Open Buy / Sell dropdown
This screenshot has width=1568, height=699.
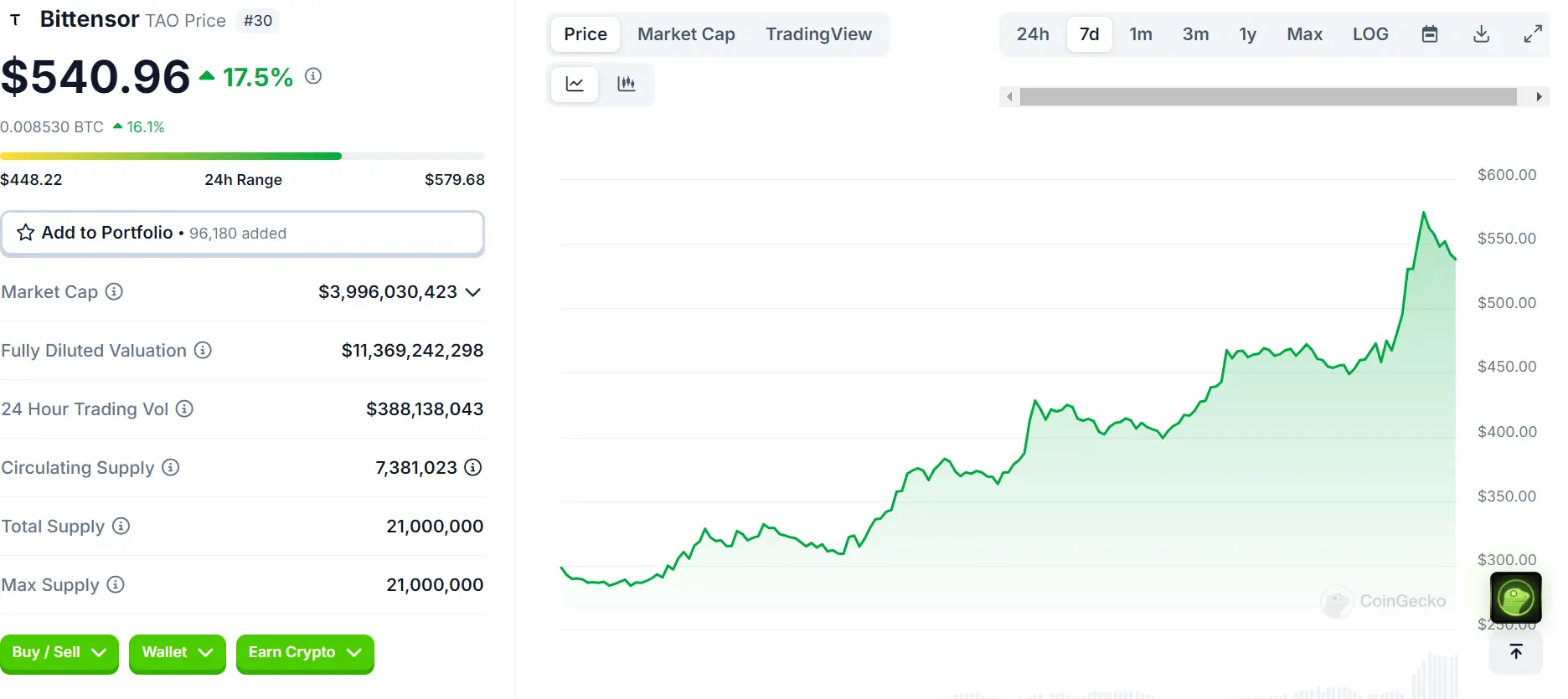pos(59,653)
